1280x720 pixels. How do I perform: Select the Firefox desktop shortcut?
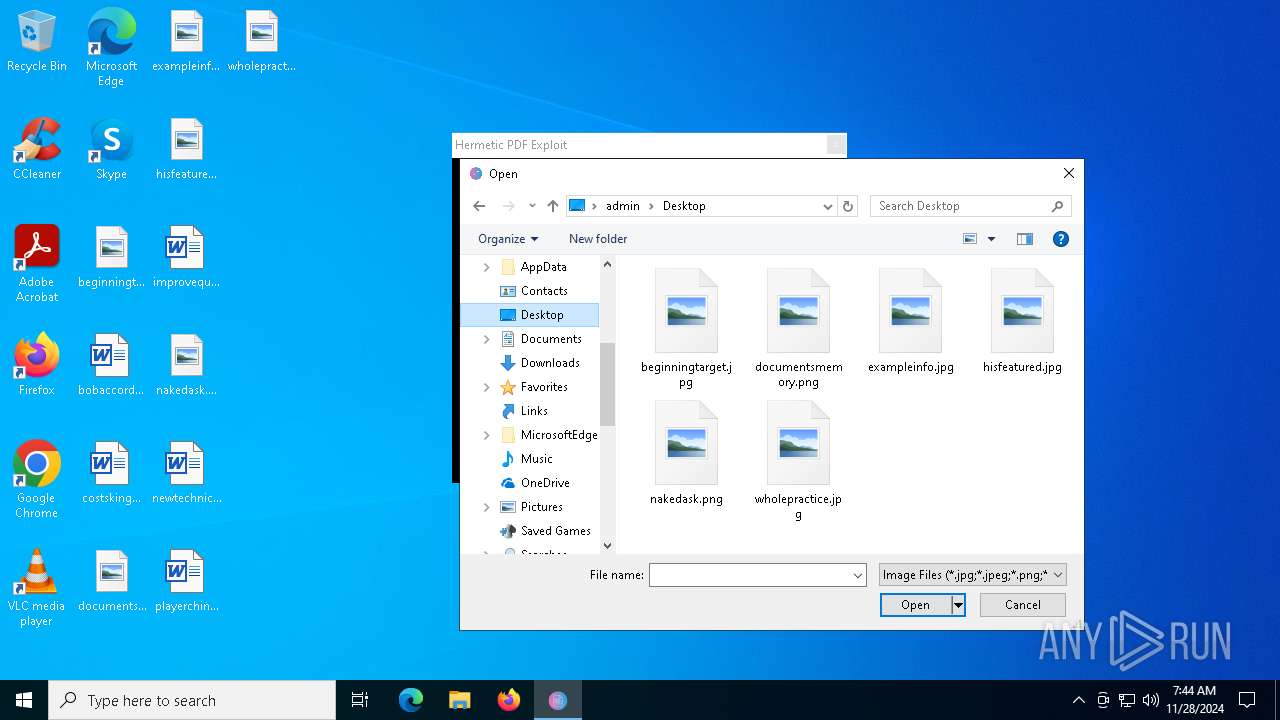[x=37, y=365]
